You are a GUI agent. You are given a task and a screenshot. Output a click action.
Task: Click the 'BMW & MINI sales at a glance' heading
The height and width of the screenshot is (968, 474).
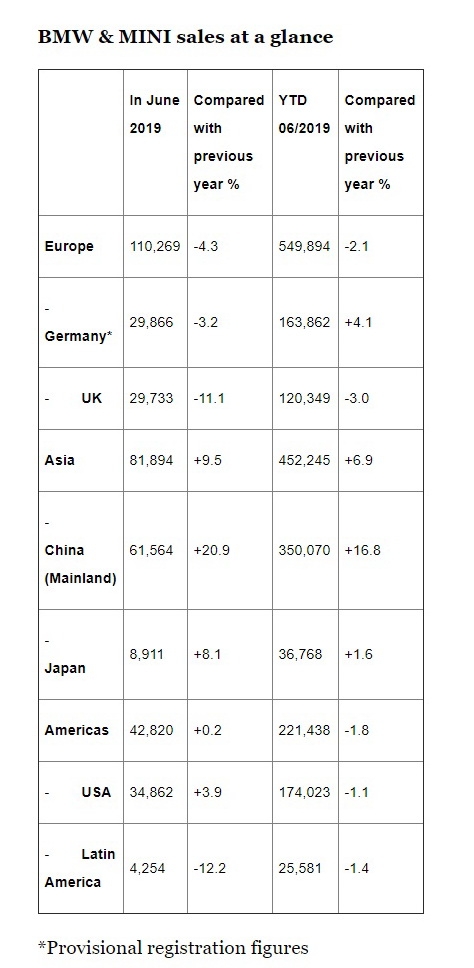(x=185, y=37)
